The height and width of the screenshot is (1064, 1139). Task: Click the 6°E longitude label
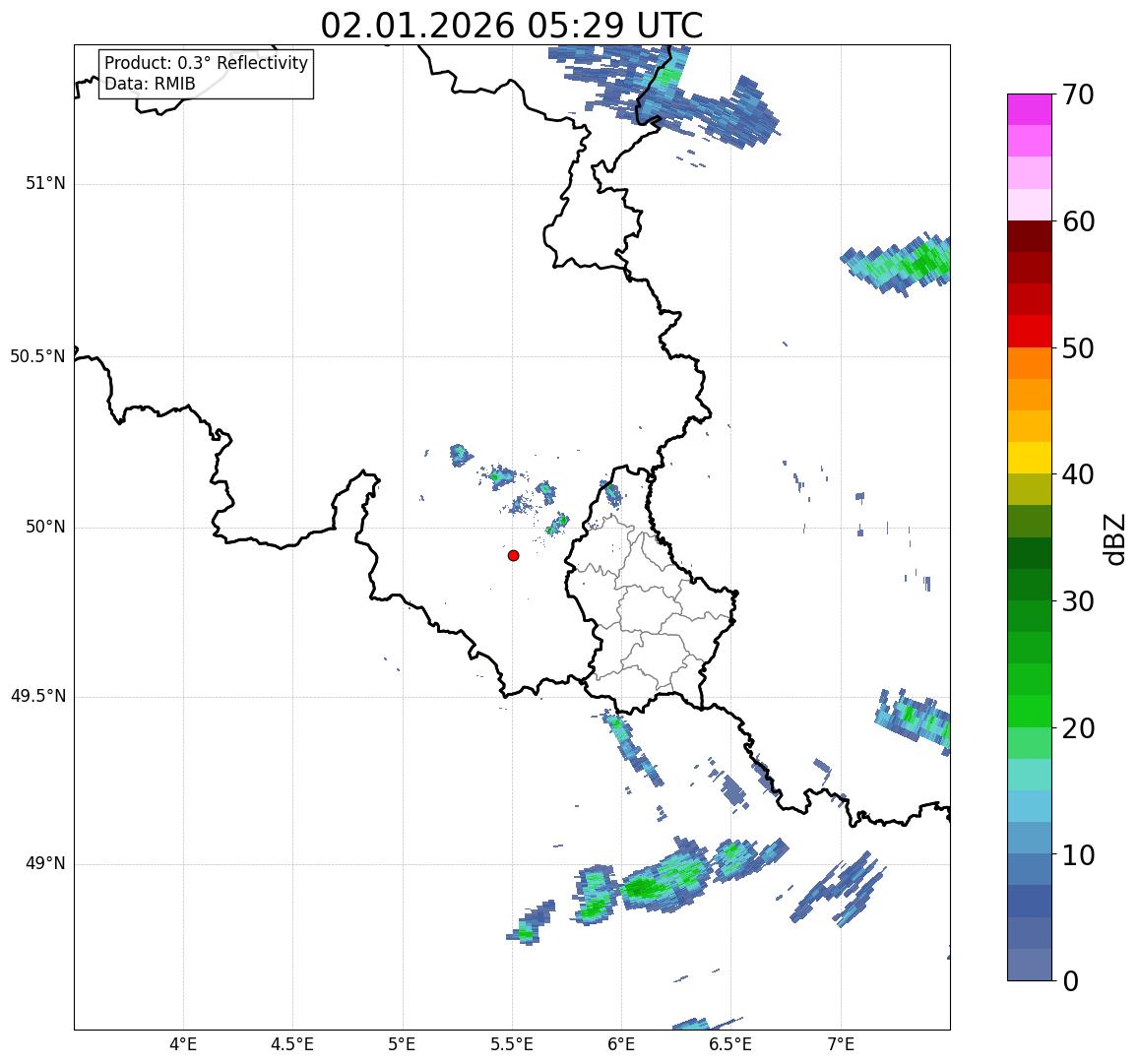622,1044
